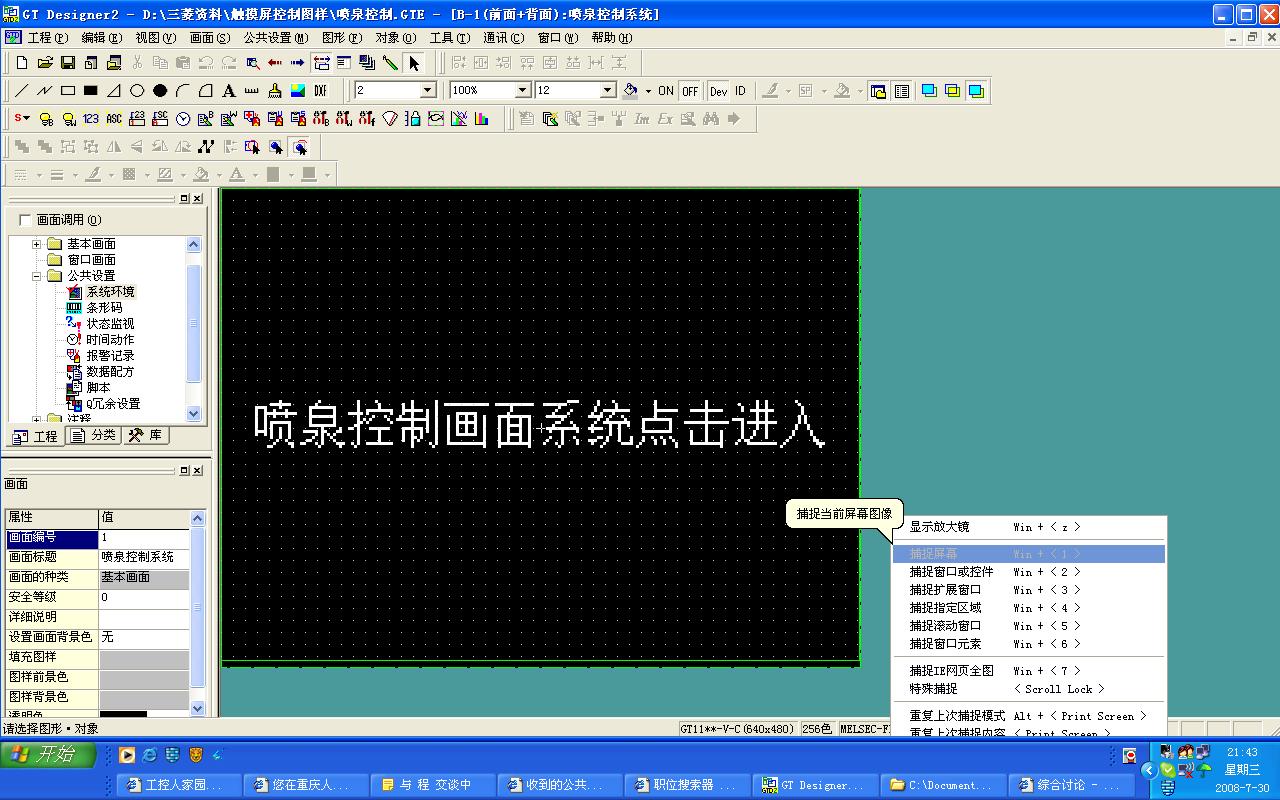Select the filled circle shape tool
This screenshot has height=800, width=1280.
click(160, 91)
